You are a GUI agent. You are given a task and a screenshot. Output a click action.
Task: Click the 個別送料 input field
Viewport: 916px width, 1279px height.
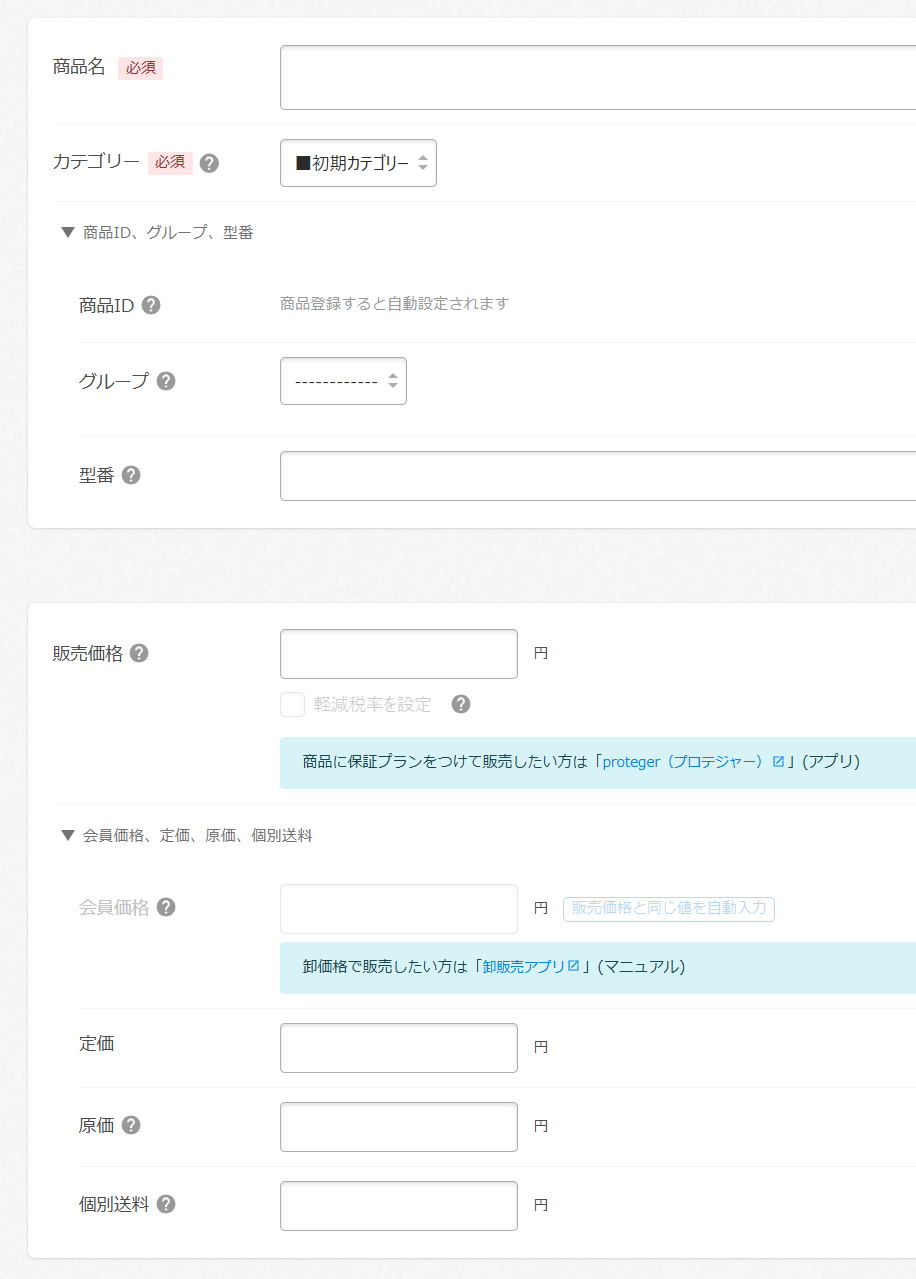[x=398, y=1204]
